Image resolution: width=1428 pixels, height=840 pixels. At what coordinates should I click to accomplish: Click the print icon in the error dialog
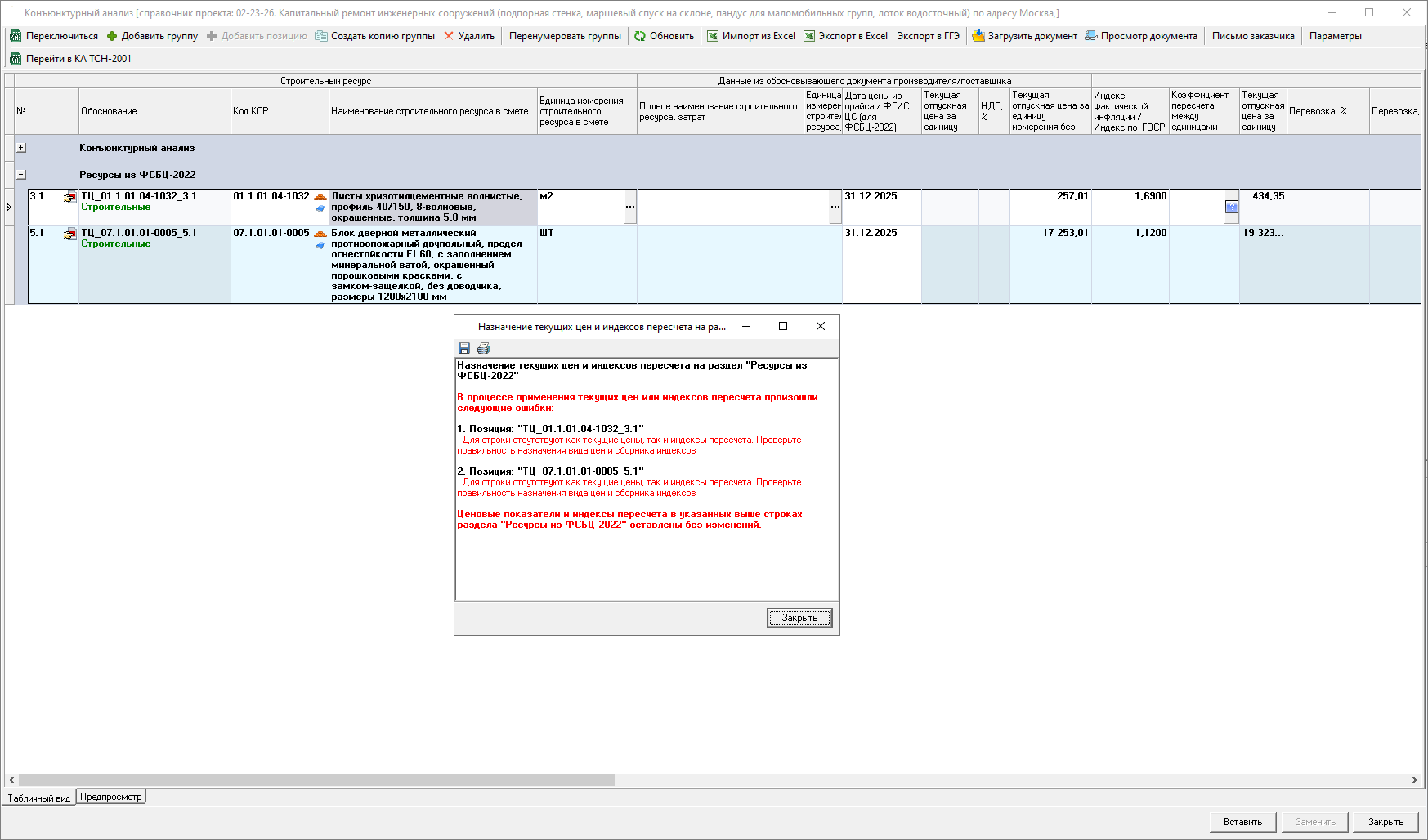tap(484, 348)
